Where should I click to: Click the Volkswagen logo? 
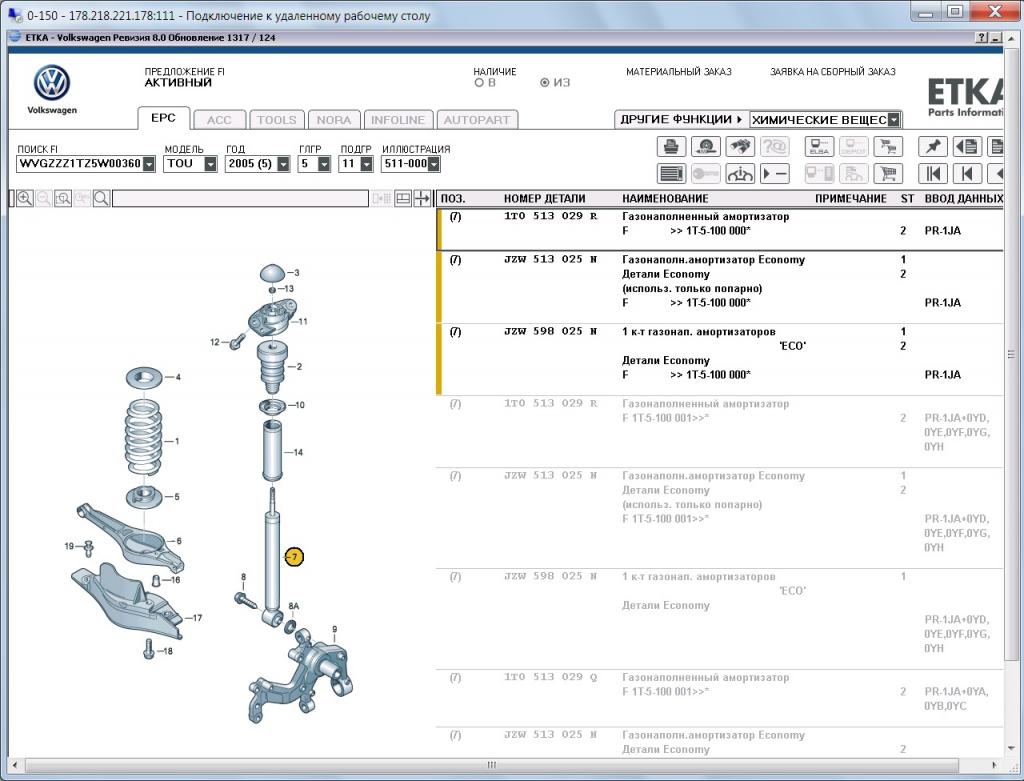coord(52,83)
